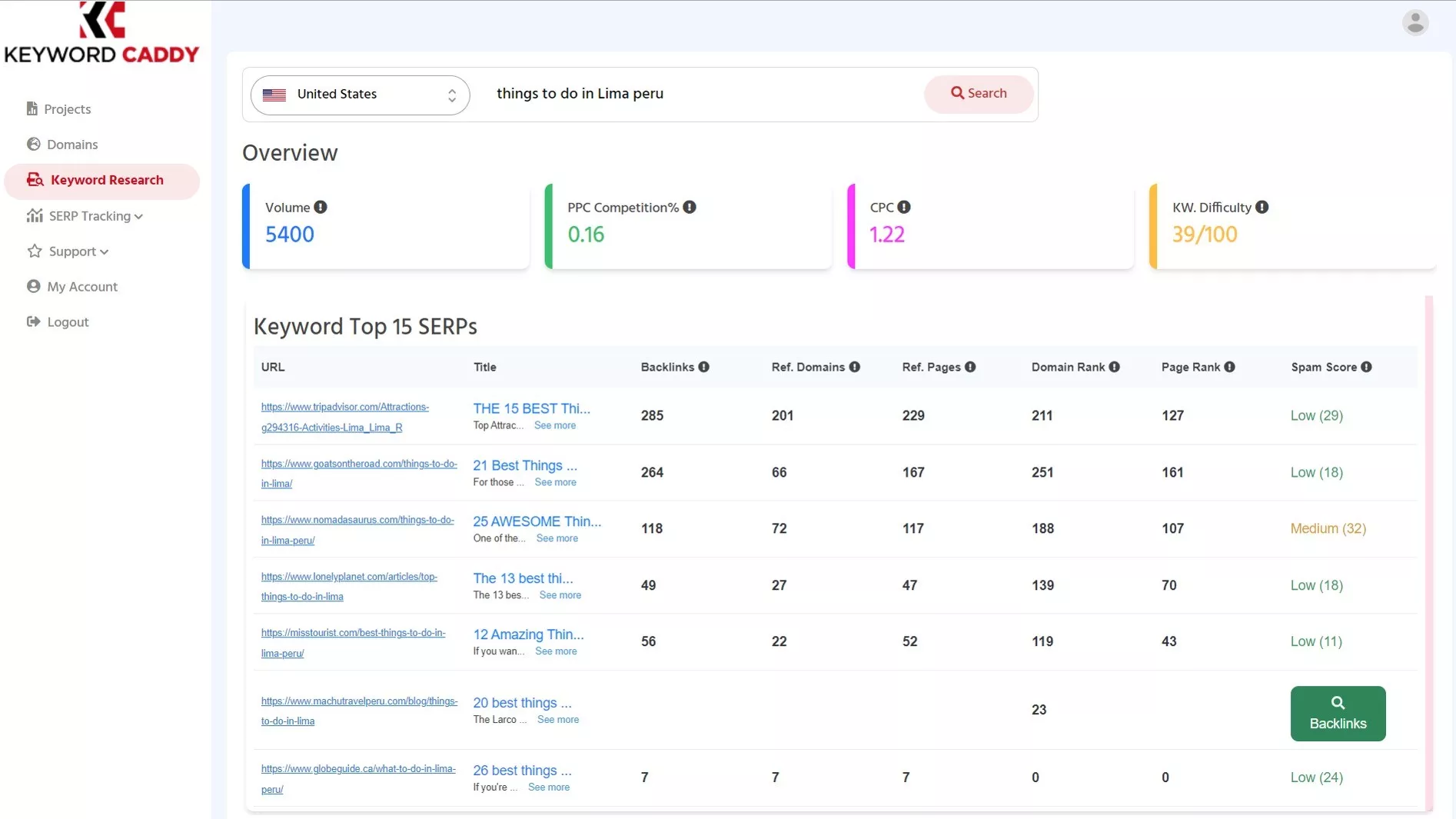
Task: Click See more under 21 Best Things
Action: 555,482
